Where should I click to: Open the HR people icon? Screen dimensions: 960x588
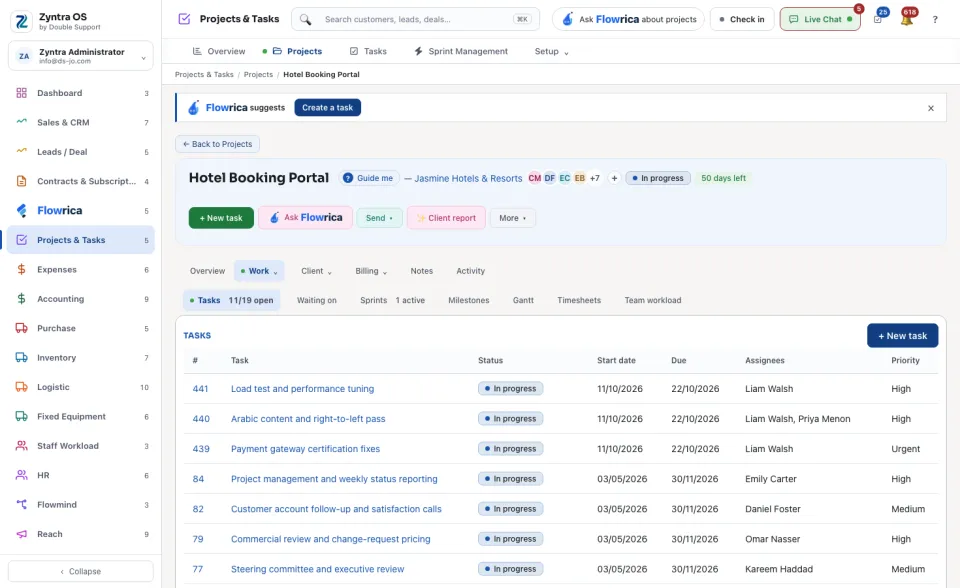click(x=21, y=475)
